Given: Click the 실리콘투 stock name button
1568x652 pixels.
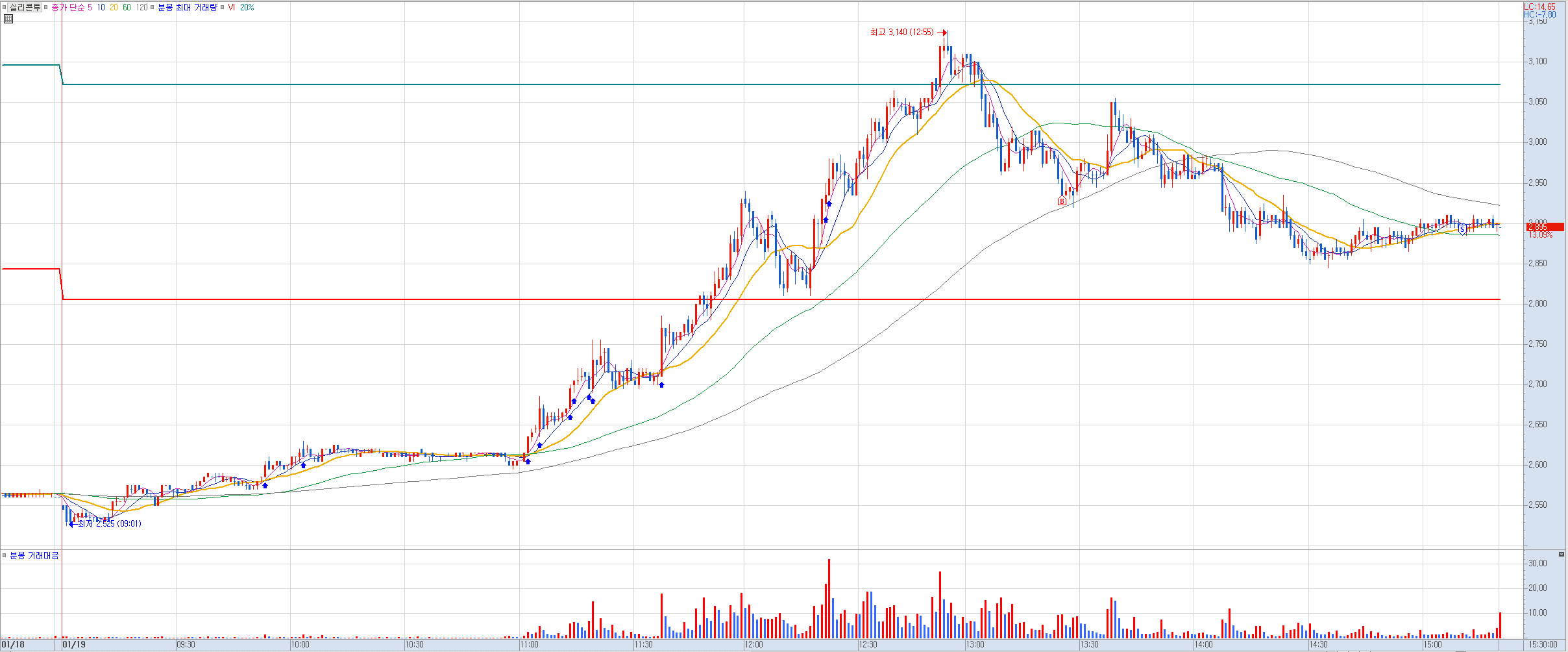Looking at the screenshot, I should coord(25,7).
